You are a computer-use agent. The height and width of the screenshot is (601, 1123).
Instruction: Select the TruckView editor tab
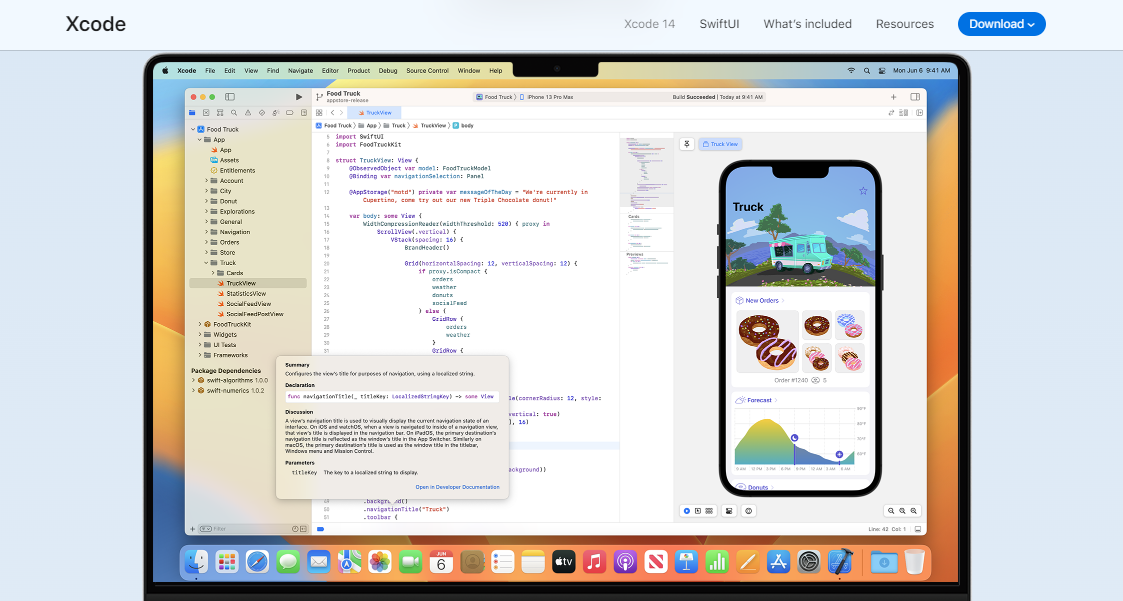(x=379, y=113)
